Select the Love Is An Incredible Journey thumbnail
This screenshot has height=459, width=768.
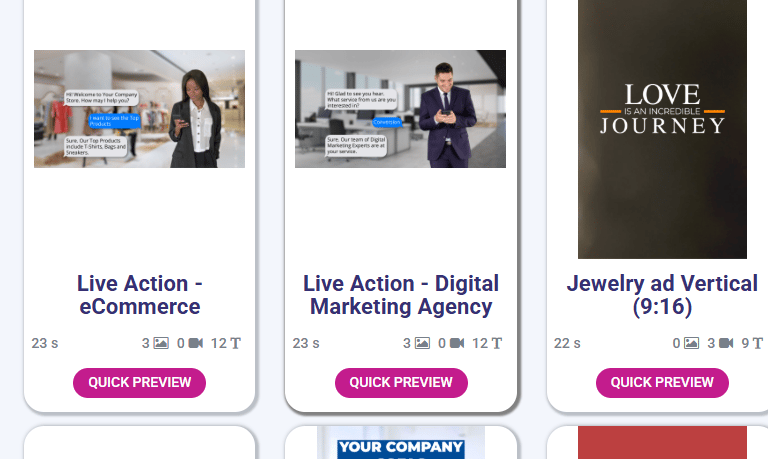click(662, 129)
